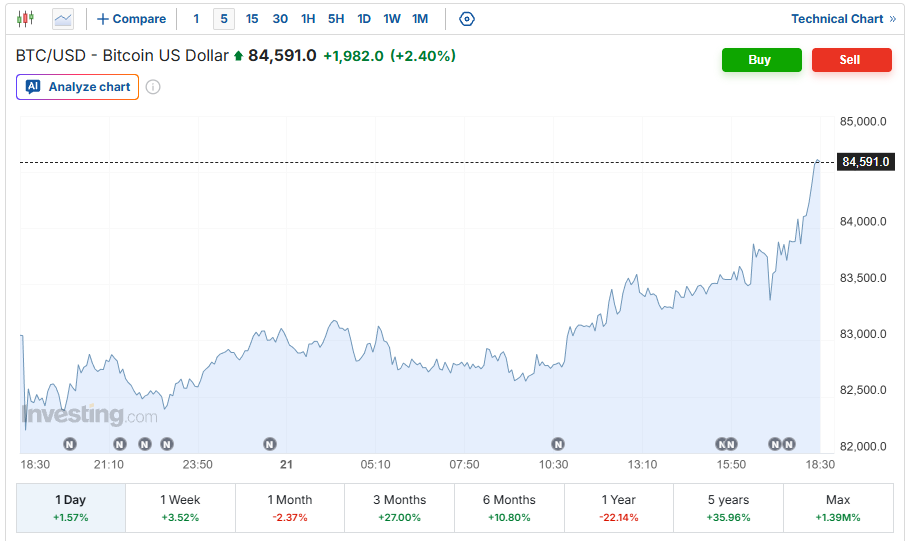This screenshot has height=541, width=911.
Task: Add a comparison with Compare button
Action: (131, 19)
